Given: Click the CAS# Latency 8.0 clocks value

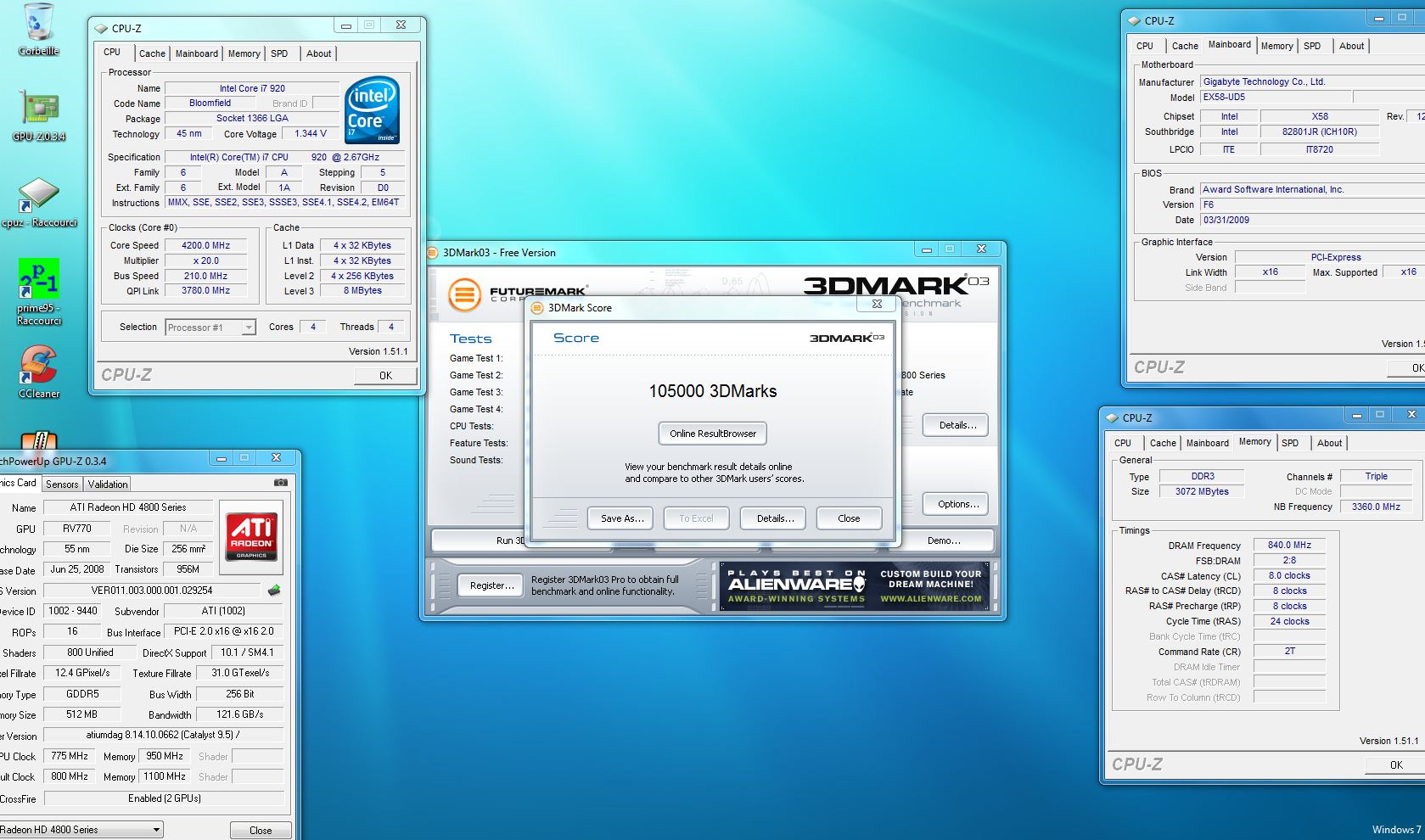Looking at the screenshot, I should (x=1289, y=576).
